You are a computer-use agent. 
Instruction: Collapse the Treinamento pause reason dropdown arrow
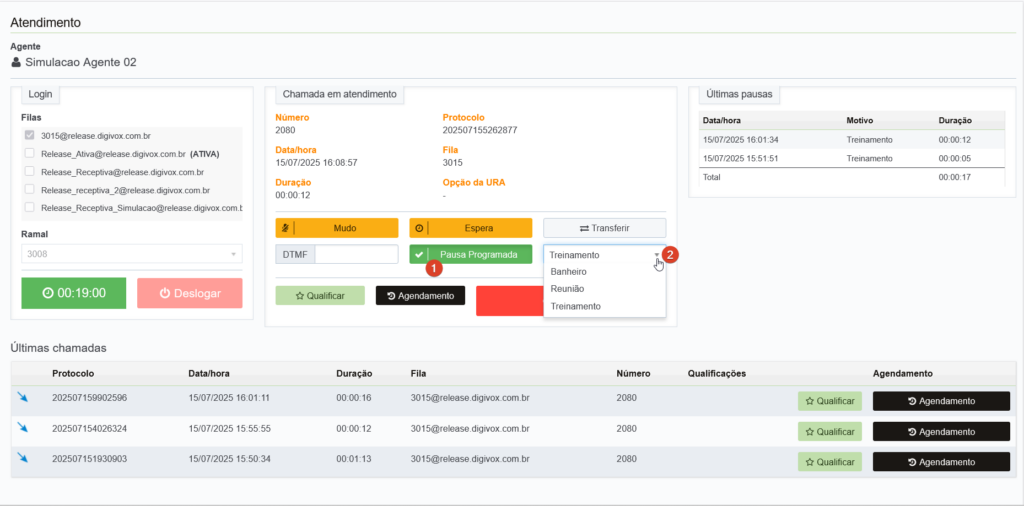point(657,255)
